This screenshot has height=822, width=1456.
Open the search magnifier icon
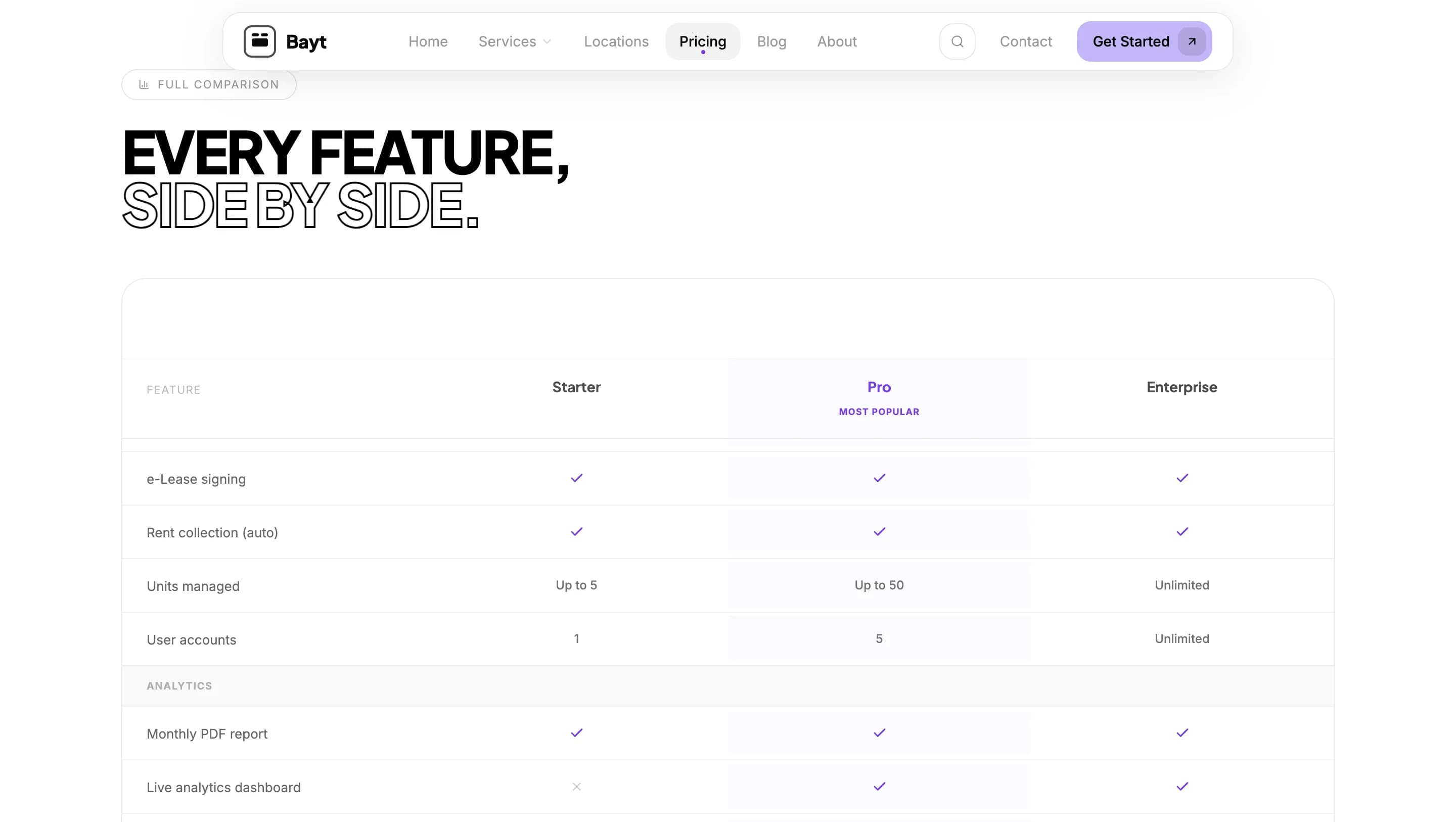(x=957, y=41)
